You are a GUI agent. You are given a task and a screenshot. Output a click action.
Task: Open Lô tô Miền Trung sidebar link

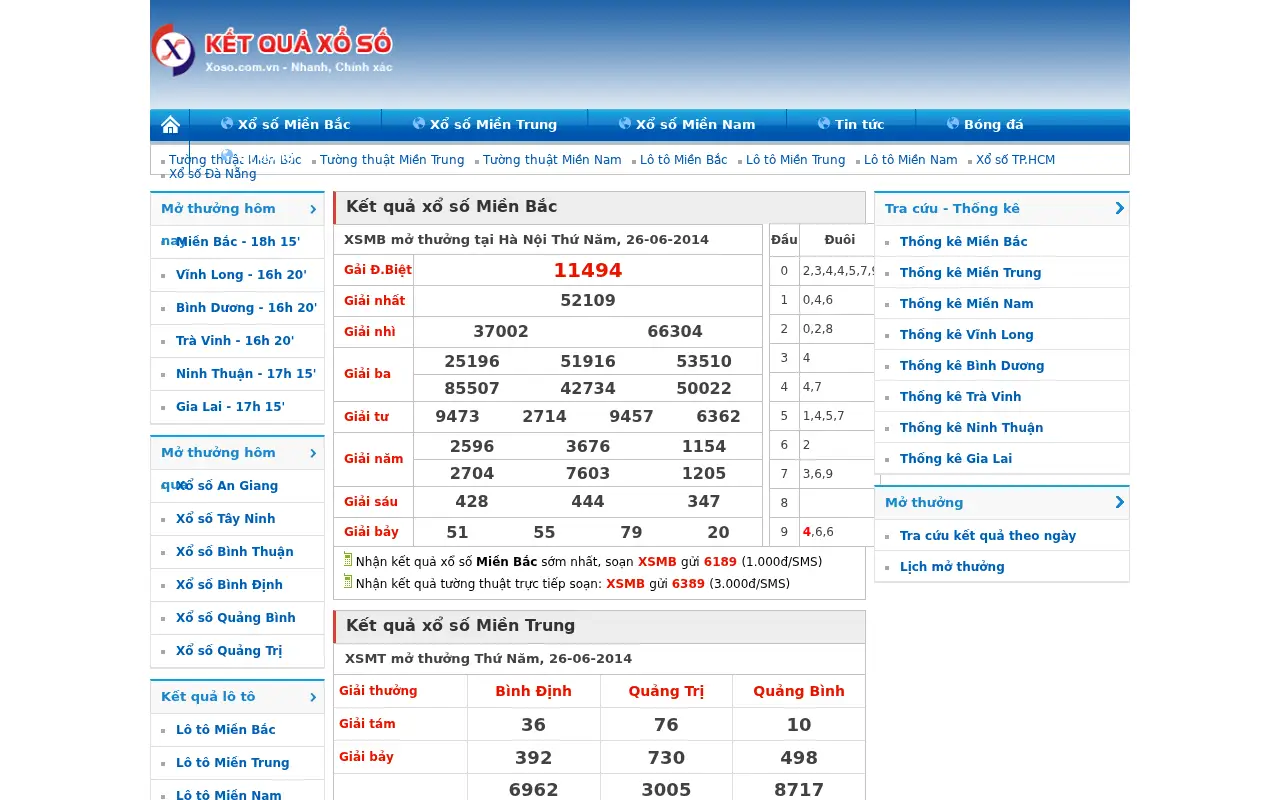tap(232, 763)
